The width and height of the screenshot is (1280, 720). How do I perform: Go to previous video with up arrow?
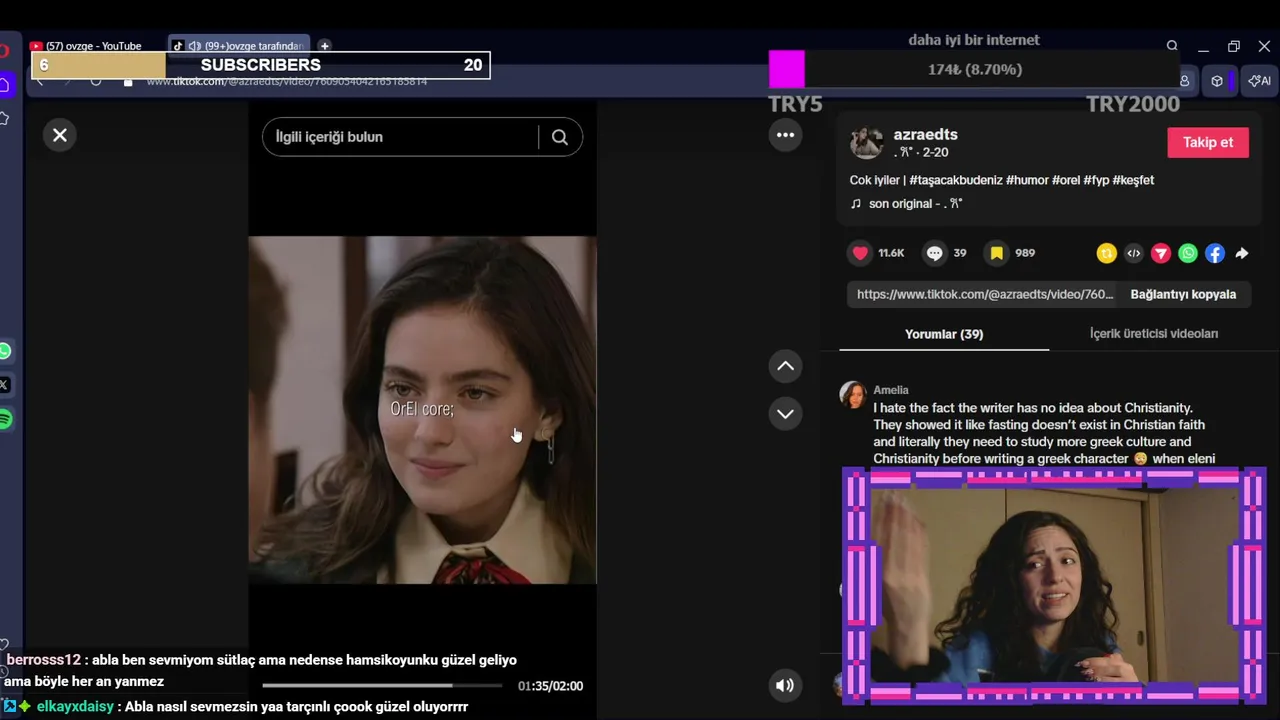pos(785,366)
